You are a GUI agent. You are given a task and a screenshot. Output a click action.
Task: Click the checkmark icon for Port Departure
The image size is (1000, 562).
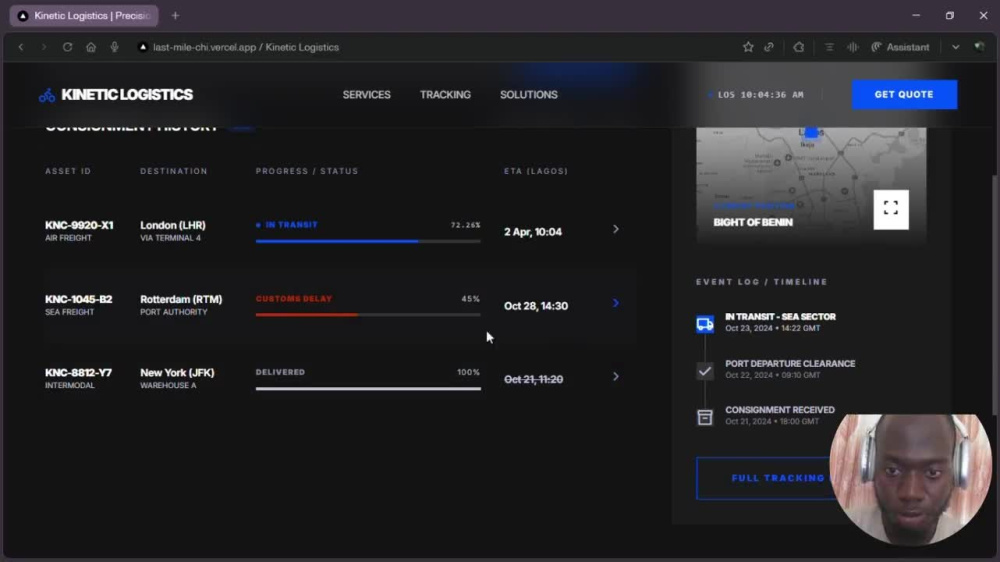point(705,371)
